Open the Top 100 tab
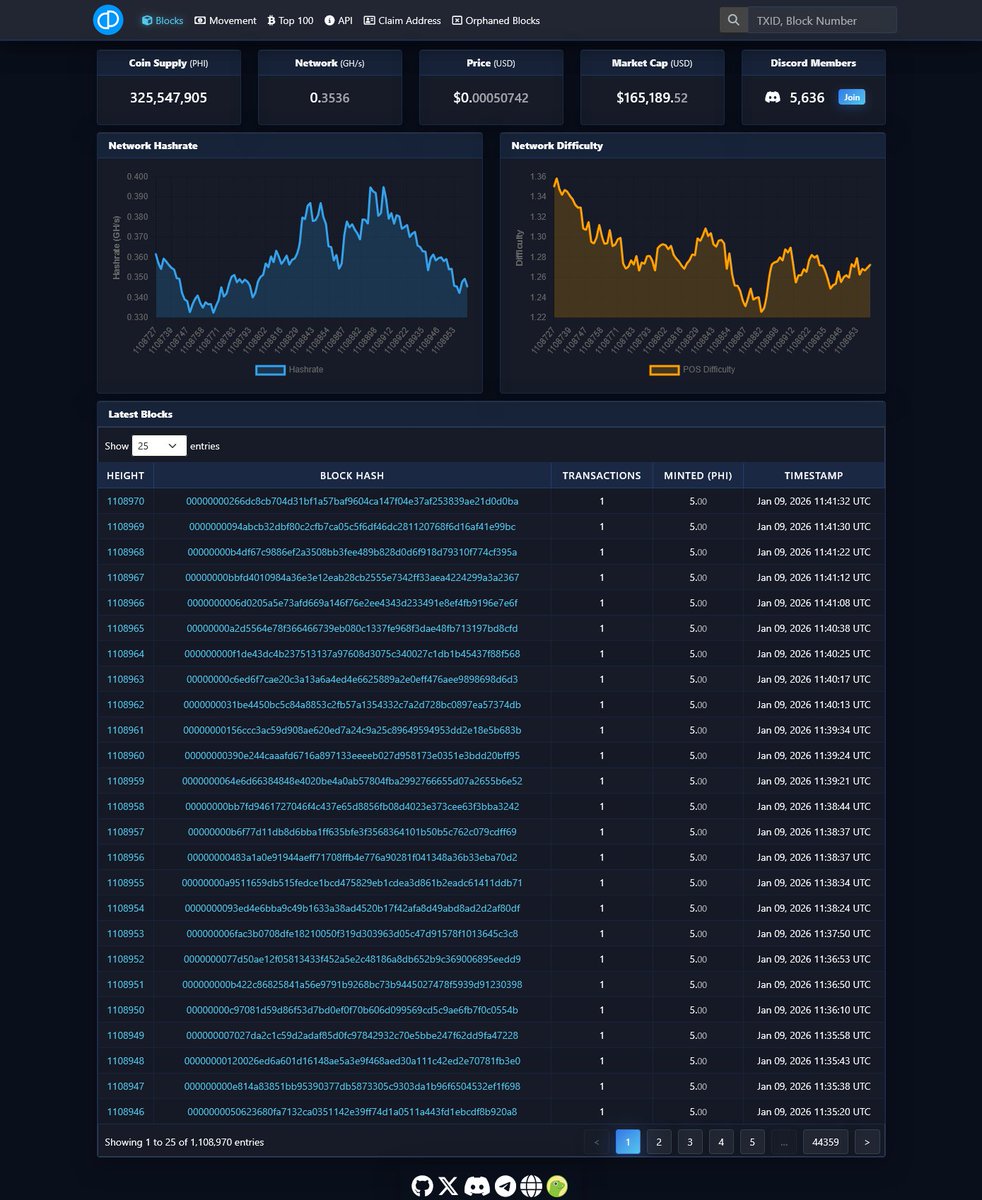982x1200 pixels. point(290,19)
